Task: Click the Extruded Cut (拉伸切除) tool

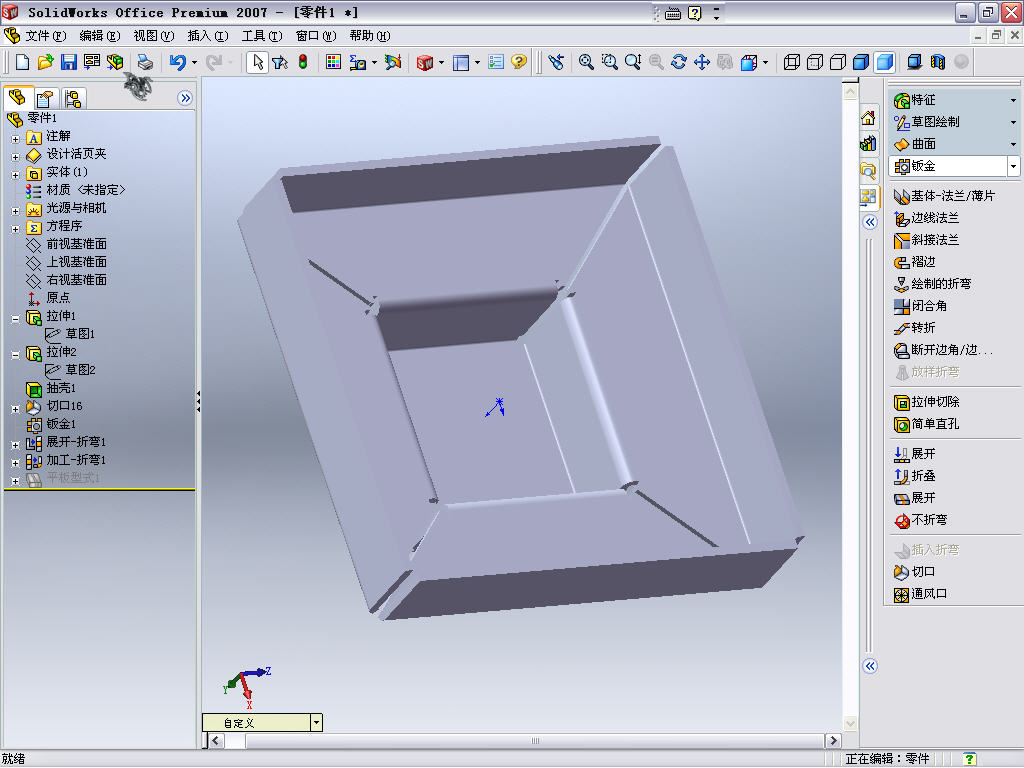Action: (x=926, y=402)
